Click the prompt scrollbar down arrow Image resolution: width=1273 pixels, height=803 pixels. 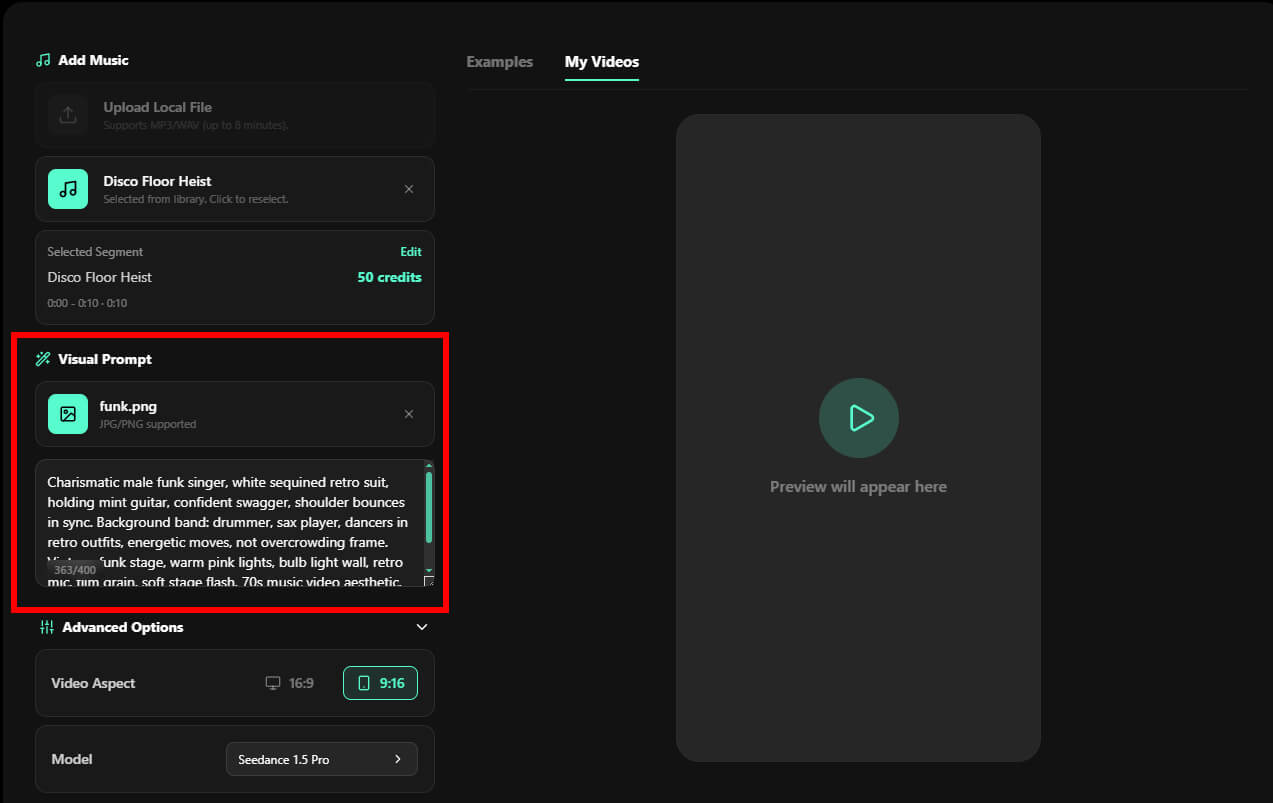429,570
